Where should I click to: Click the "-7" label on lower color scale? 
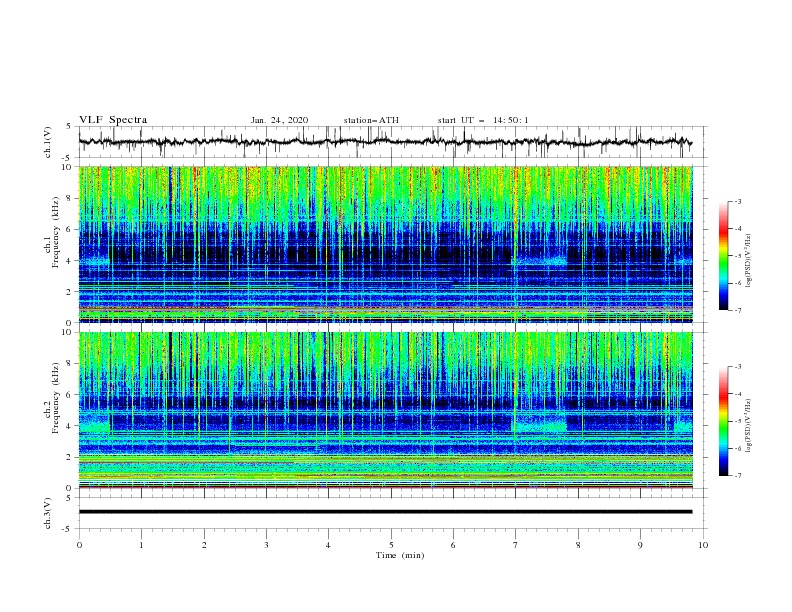tap(737, 476)
